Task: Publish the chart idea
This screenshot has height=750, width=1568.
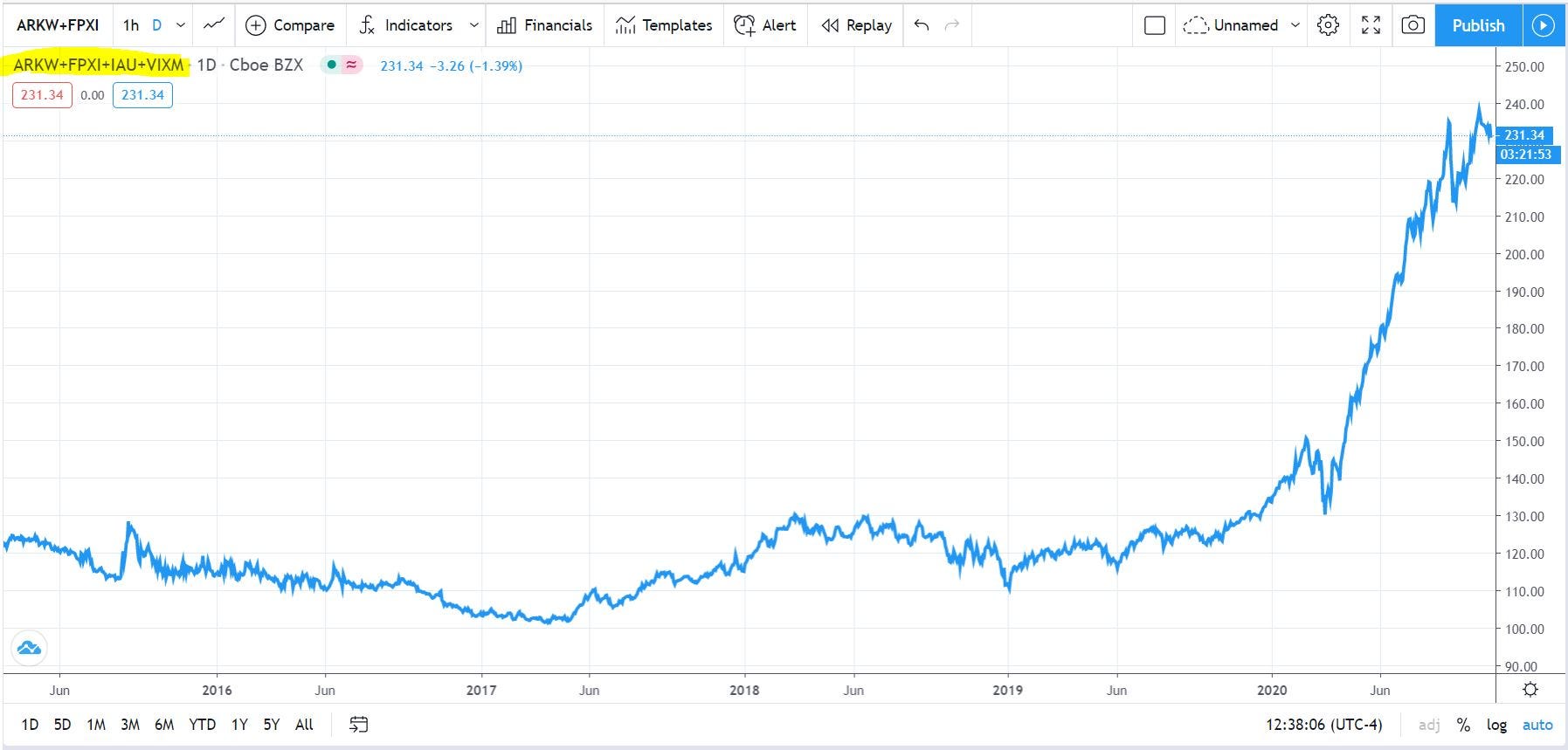Action: click(x=1478, y=25)
